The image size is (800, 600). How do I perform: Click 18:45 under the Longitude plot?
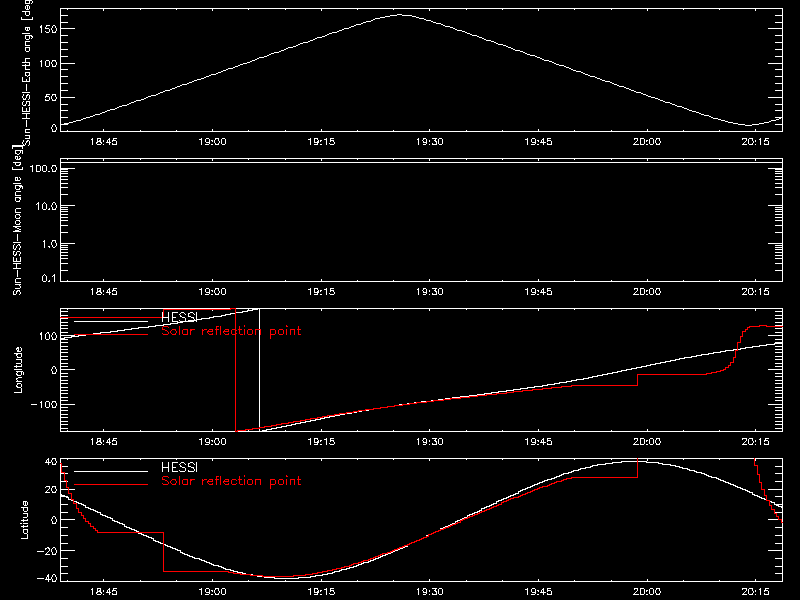[x=104, y=442]
